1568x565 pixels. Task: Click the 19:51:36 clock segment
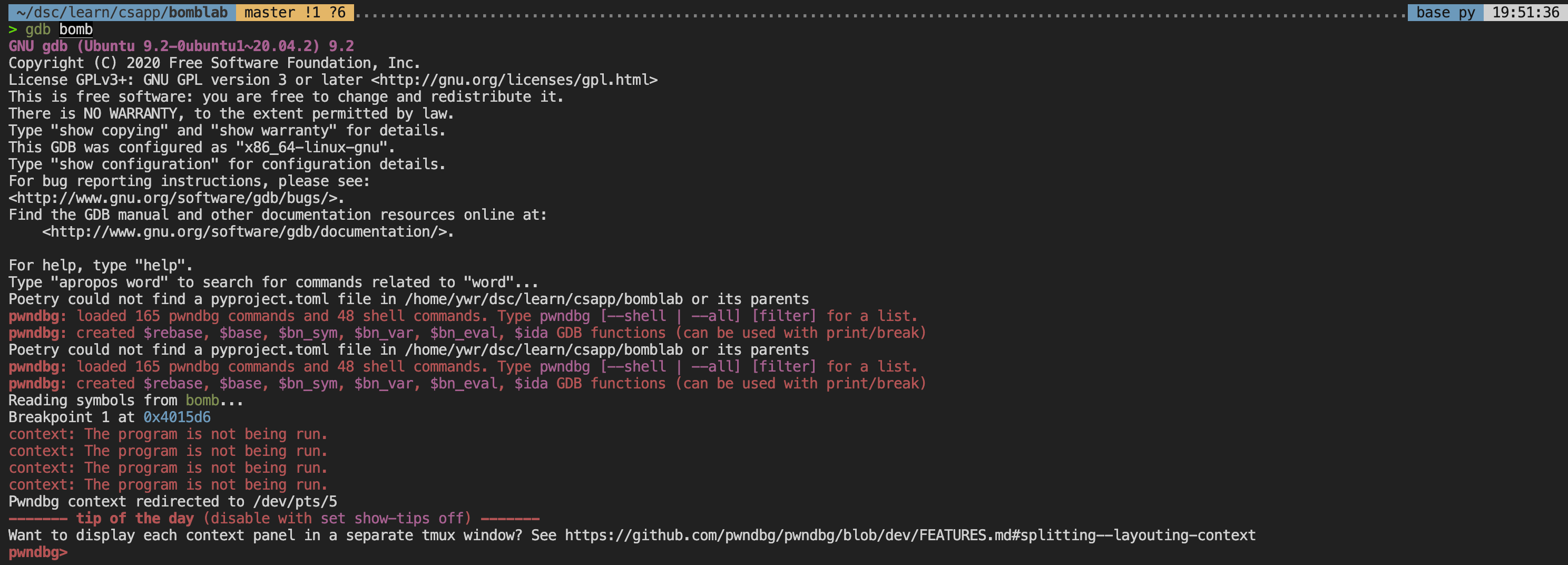click(1525, 12)
